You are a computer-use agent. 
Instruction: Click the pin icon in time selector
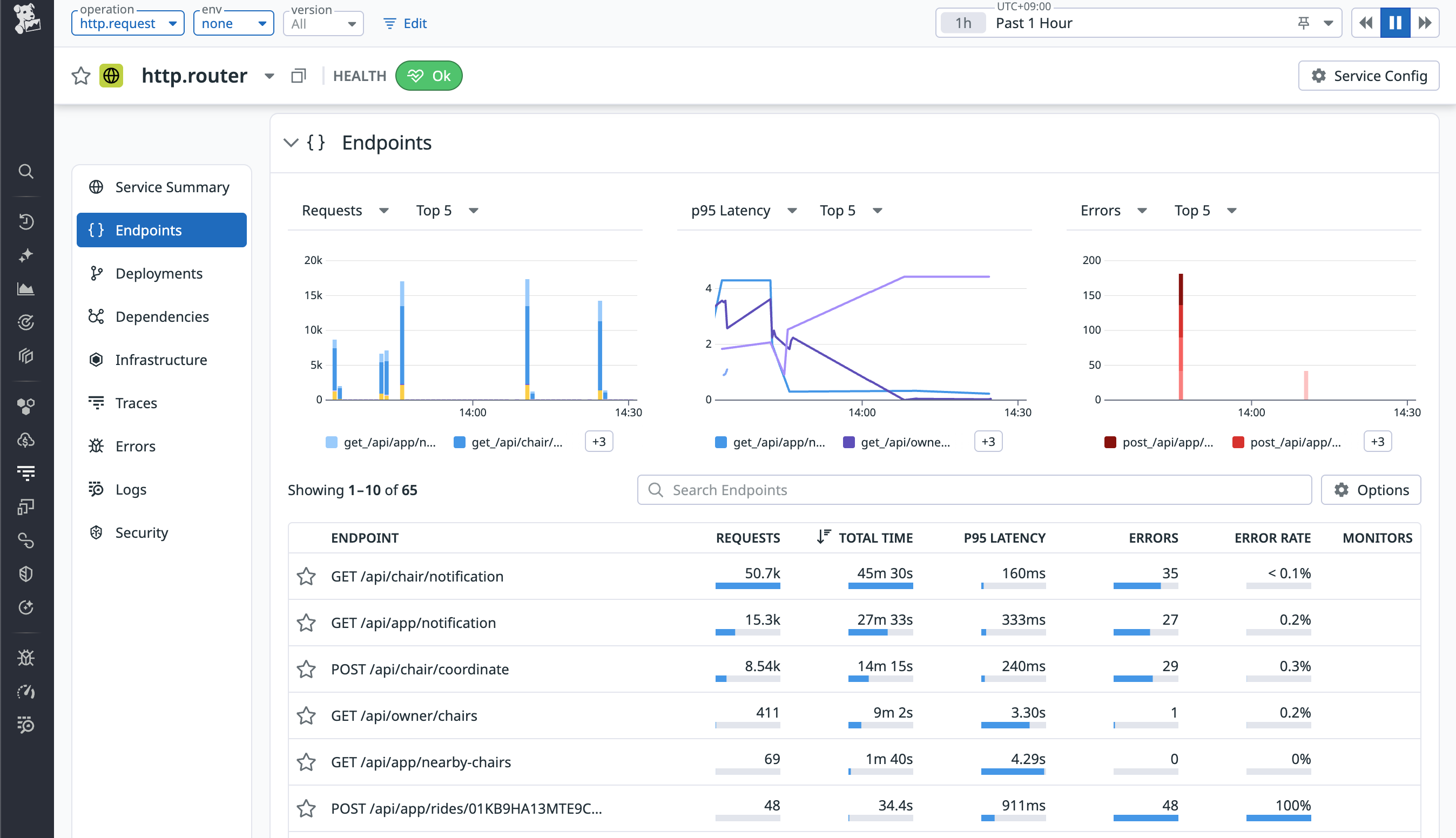click(1304, 23)
